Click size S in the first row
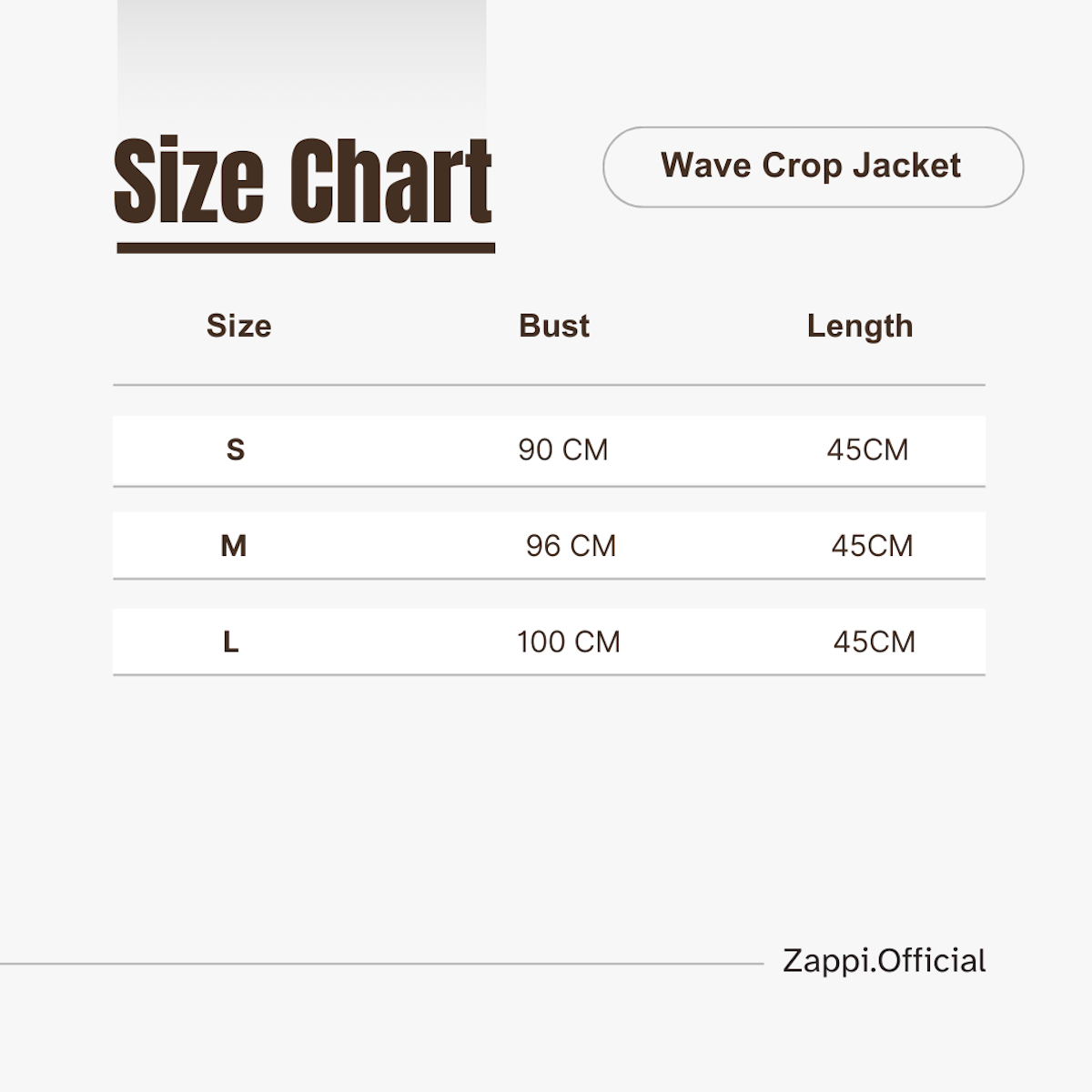The image size is (1092, 1092). tap(236, 450)
